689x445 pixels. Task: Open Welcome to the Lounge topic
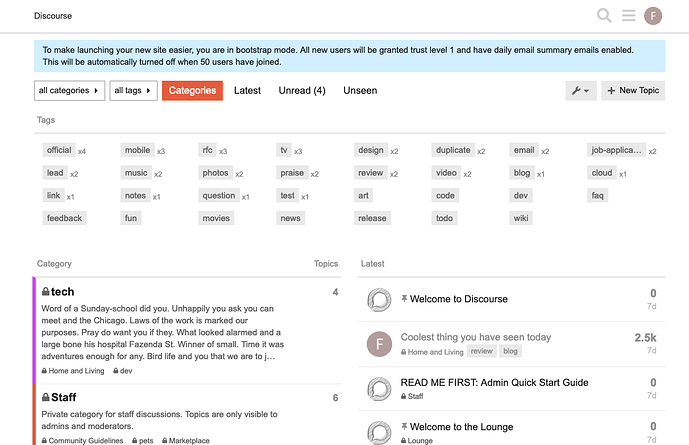point(461,427)
